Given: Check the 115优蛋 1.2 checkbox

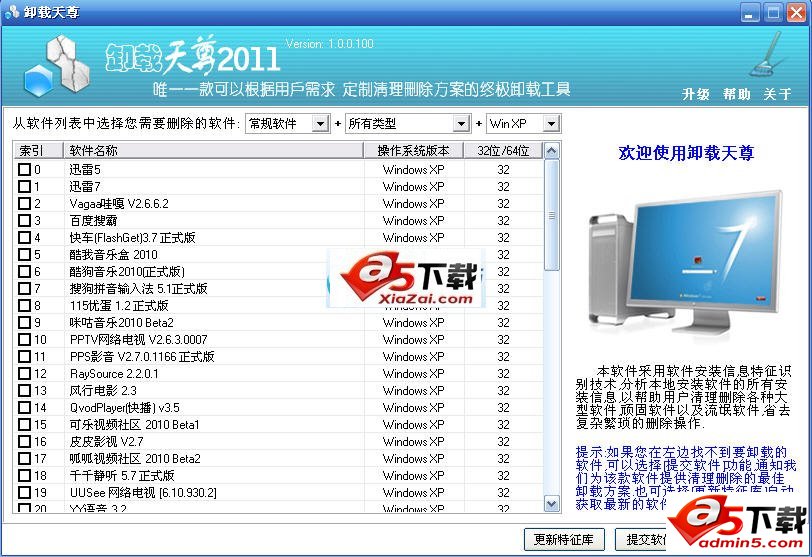Looking at the screenshot, I should [x=24, y=305].
